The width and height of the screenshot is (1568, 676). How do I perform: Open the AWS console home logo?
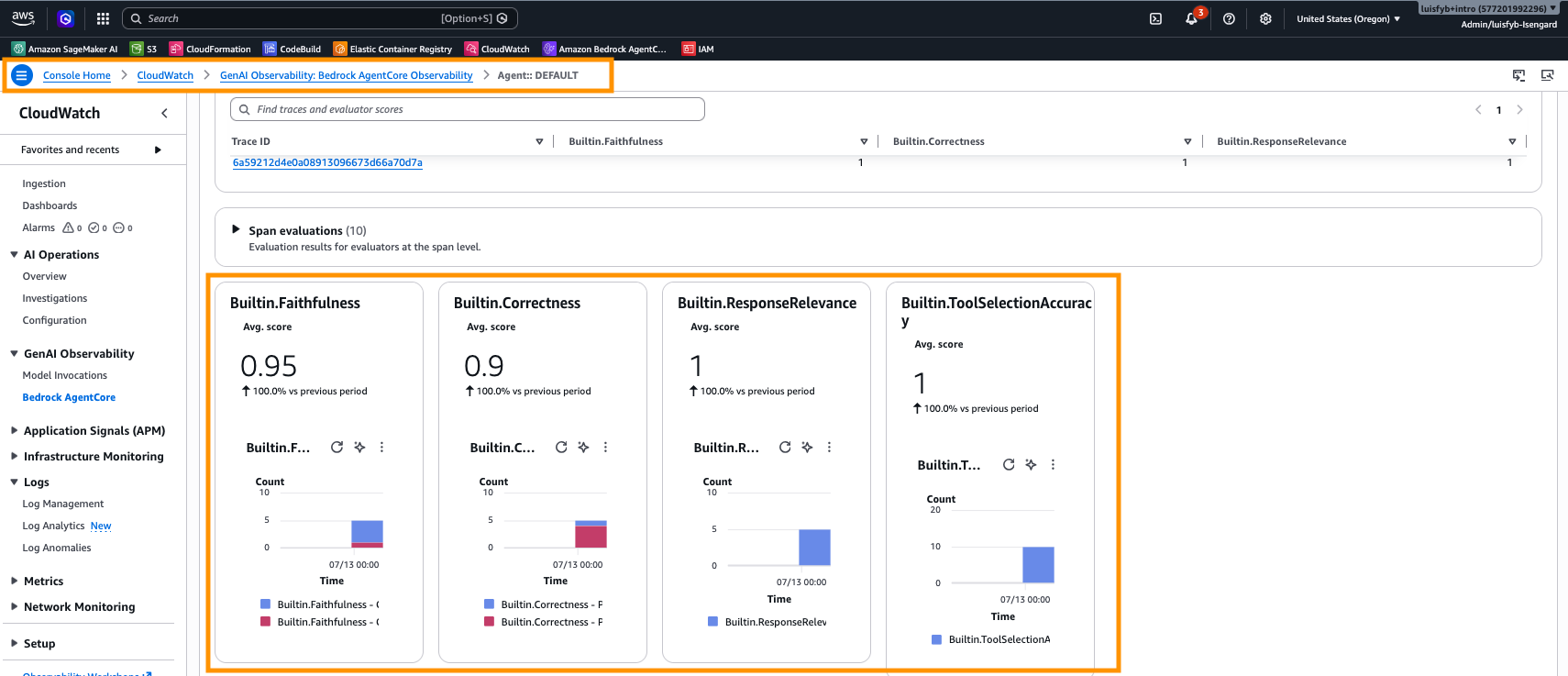23,17
